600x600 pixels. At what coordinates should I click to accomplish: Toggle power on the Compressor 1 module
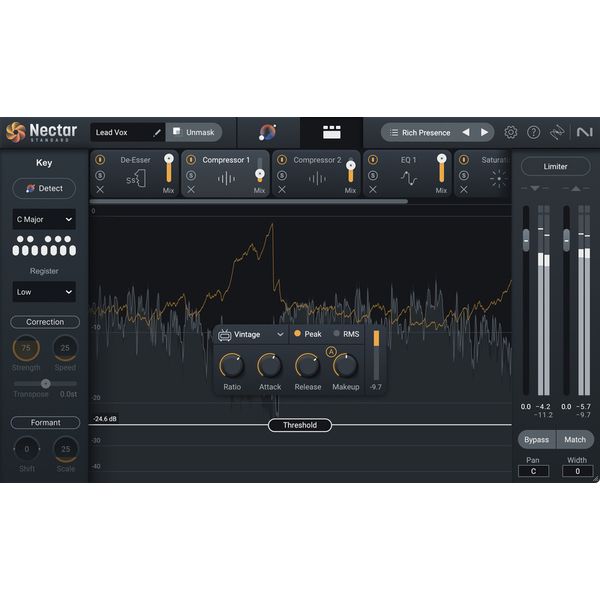pos(191,160)
